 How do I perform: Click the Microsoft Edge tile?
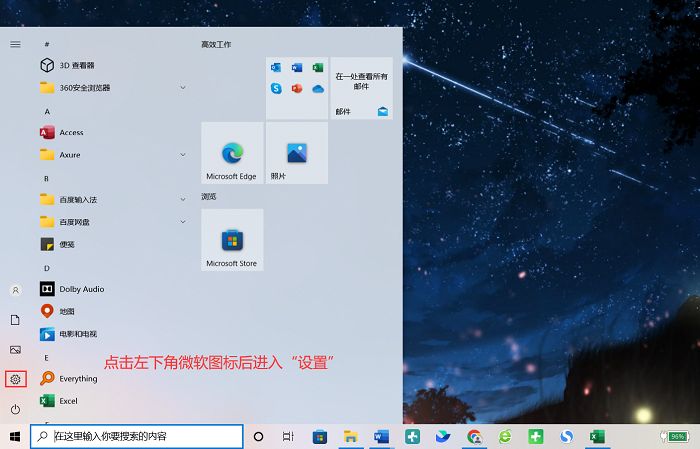coord(232,153)
